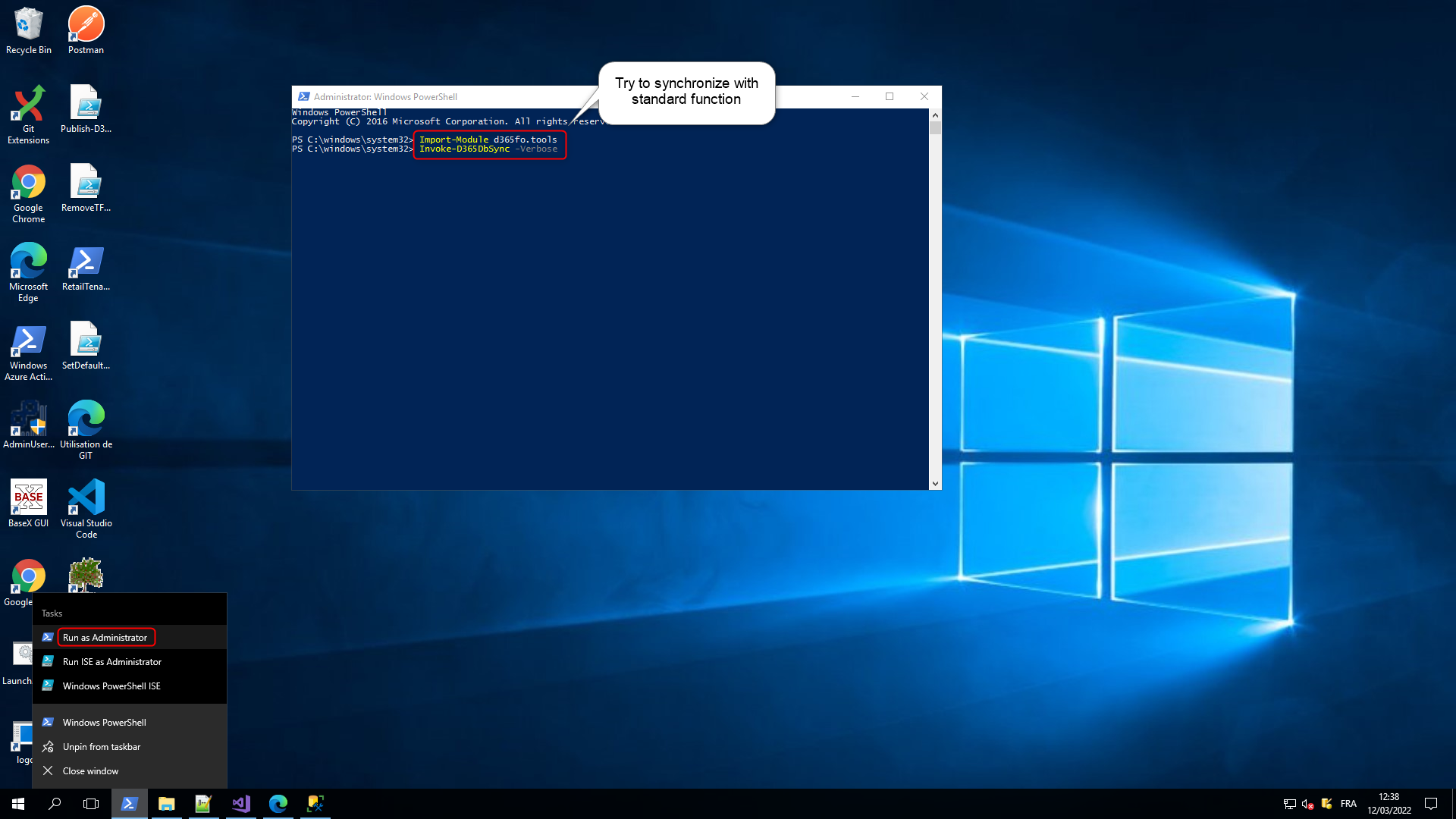Unmute the system volume in the tray
Screen dimensions: 1456x819
[1306, 803]
